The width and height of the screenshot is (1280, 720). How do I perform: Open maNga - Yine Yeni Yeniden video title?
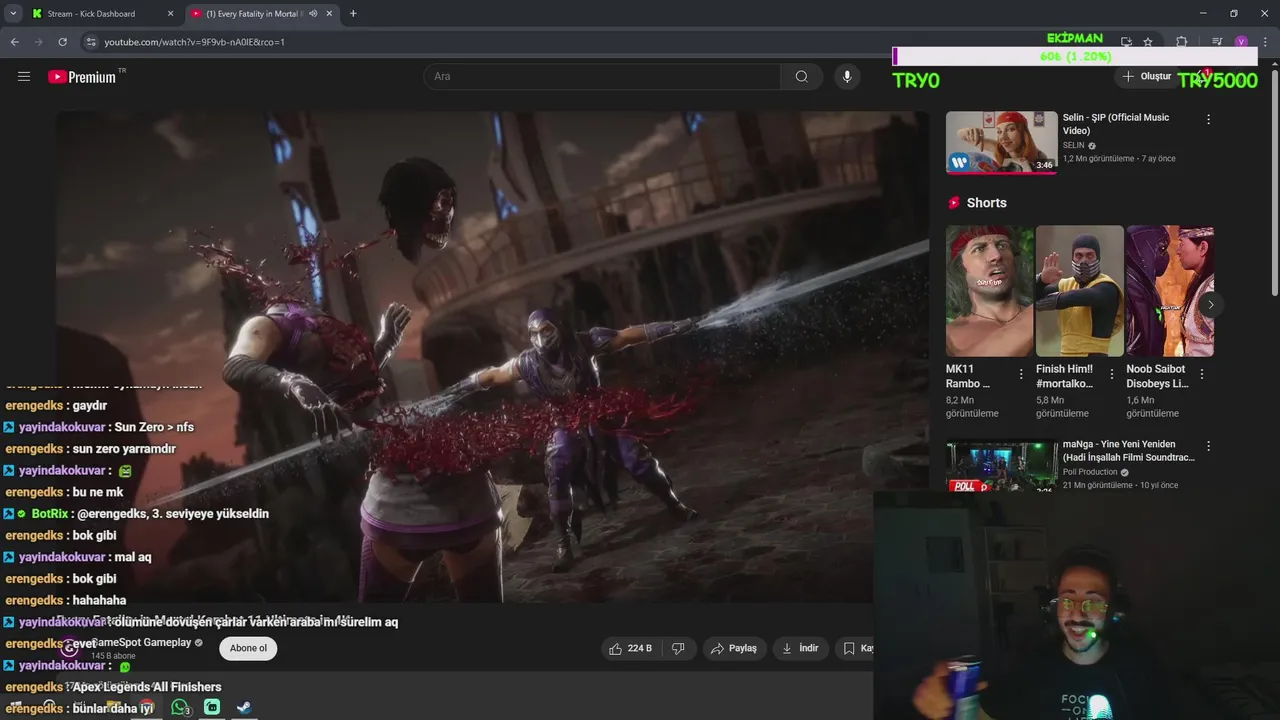point(1129,450)
